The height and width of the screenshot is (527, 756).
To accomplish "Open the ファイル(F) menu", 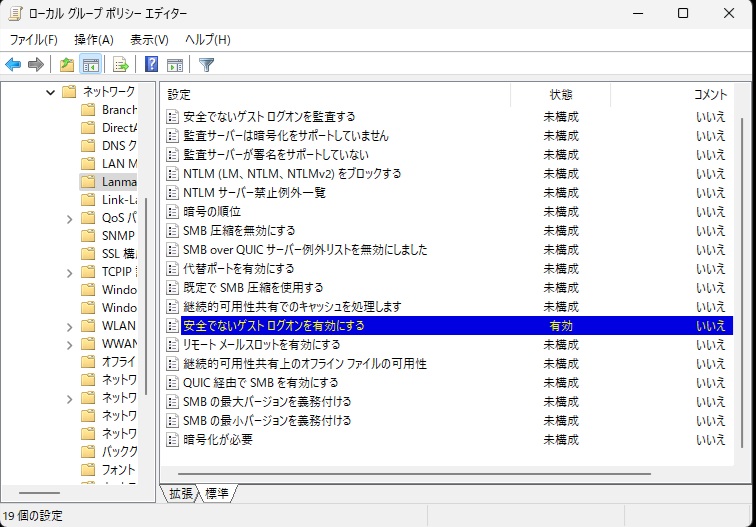I will click(33, 39).
